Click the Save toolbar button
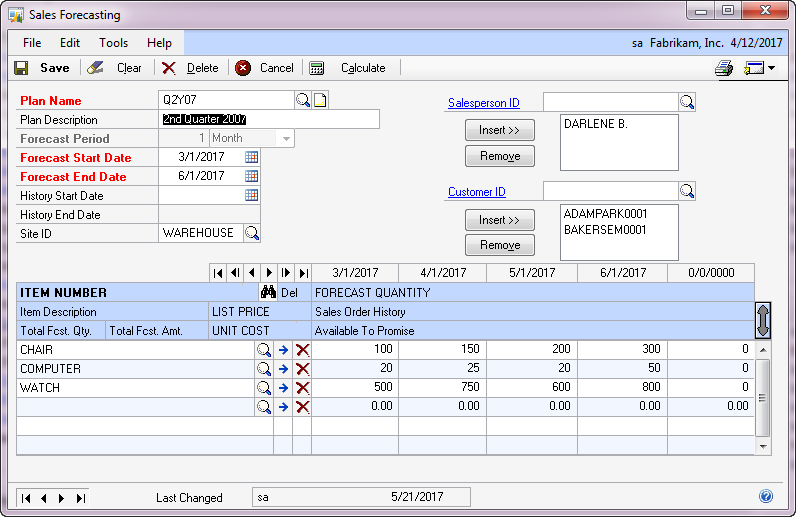The width and height of the screenshot is (796, 517). (x=42, y=68)
